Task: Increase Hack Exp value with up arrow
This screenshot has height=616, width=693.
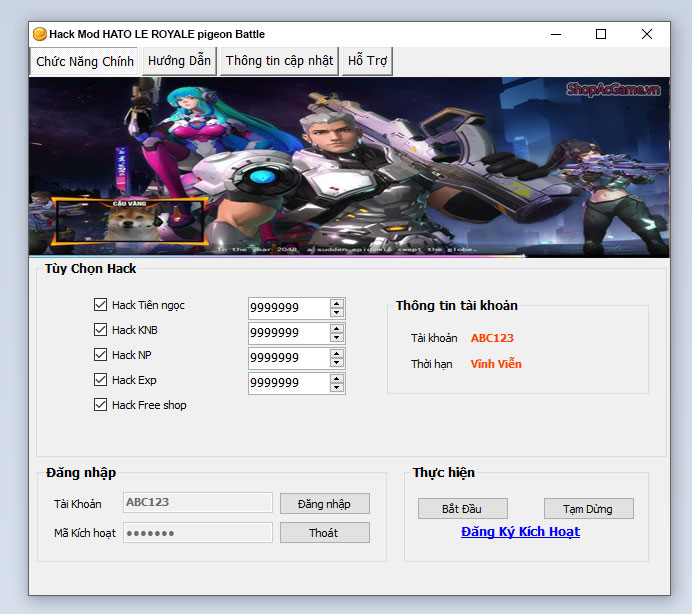Action: [337, 379]
